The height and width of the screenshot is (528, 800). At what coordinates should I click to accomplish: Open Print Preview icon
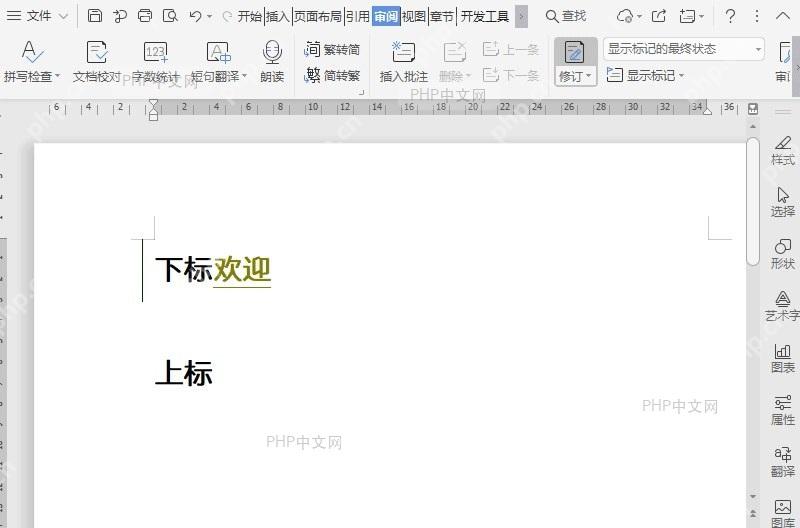pyautogui.click(x=170, y=16)
